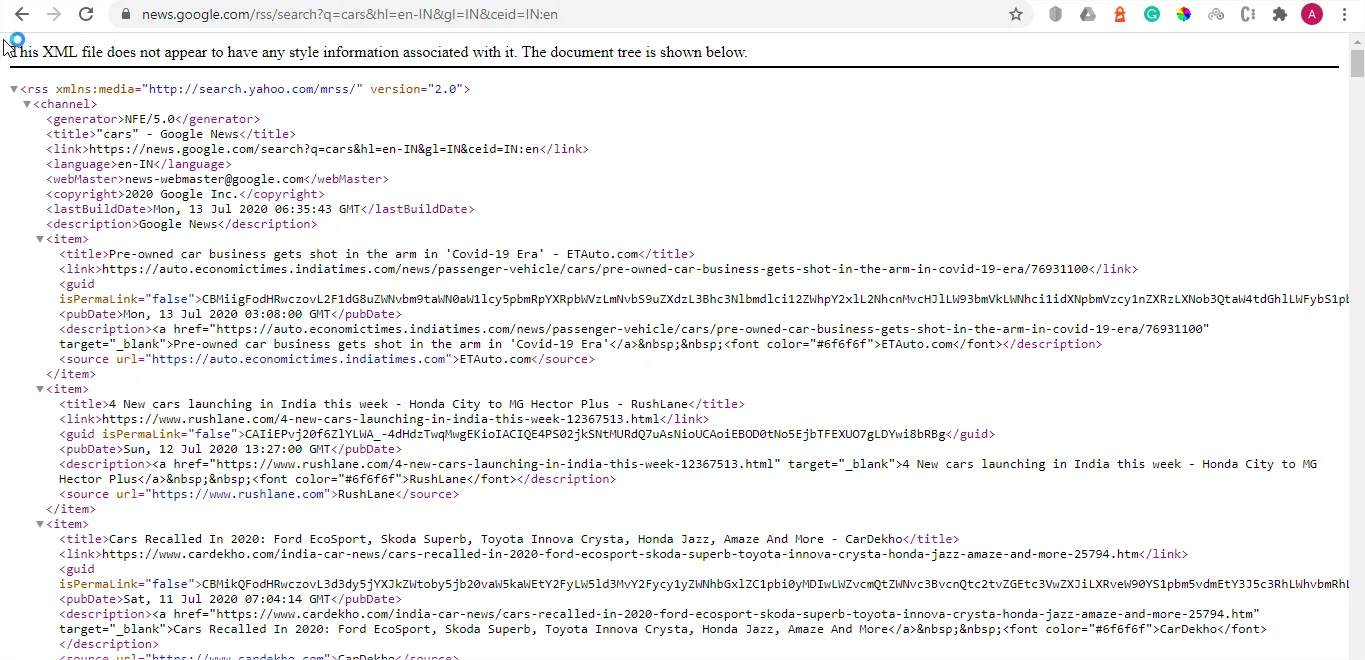Screen dimensions: 1365x660
Task: Click the vertical scrollbar thumb
Action: point(1357,62)
